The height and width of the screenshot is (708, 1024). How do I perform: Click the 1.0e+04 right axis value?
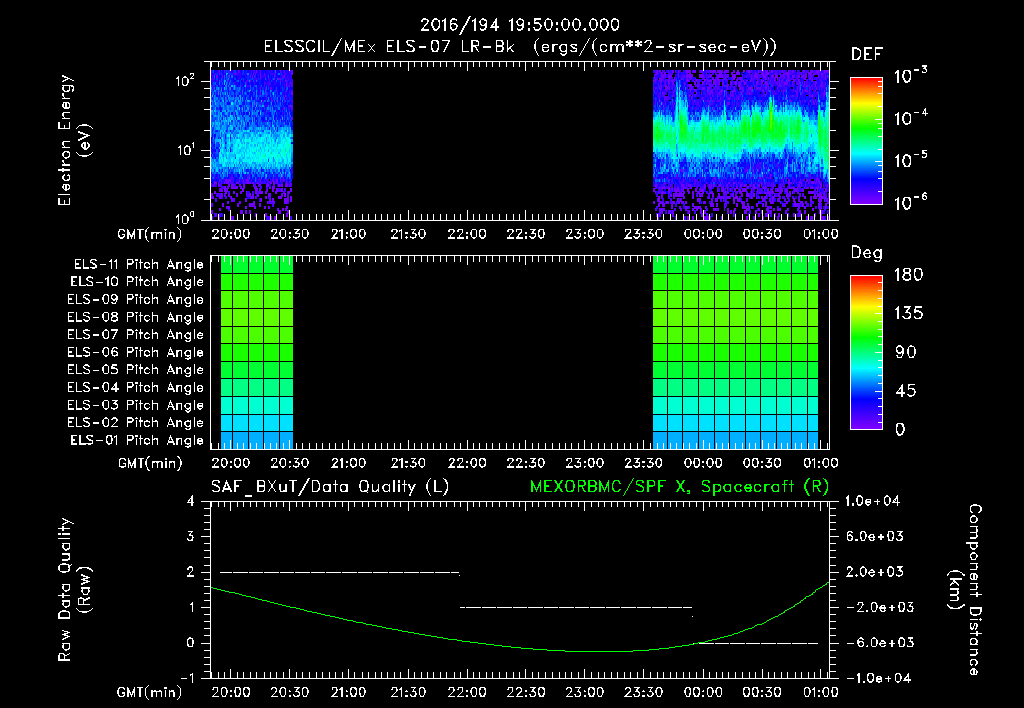click(872, 501)
